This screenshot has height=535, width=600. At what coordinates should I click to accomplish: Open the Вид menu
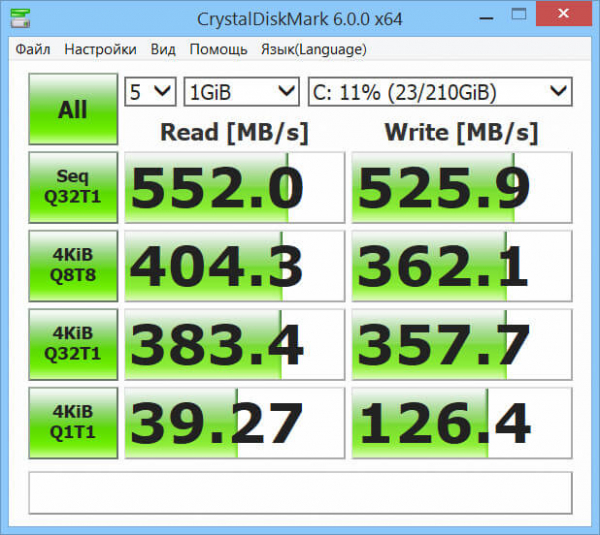tap(163, 49)
